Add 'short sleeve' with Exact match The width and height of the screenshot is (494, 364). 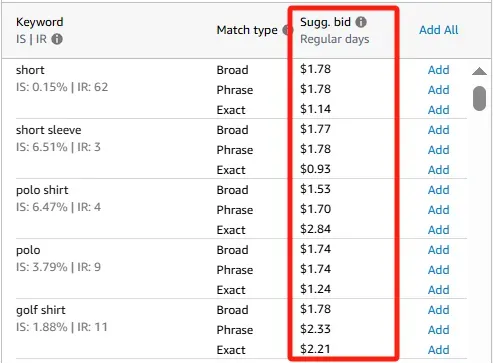438,170
